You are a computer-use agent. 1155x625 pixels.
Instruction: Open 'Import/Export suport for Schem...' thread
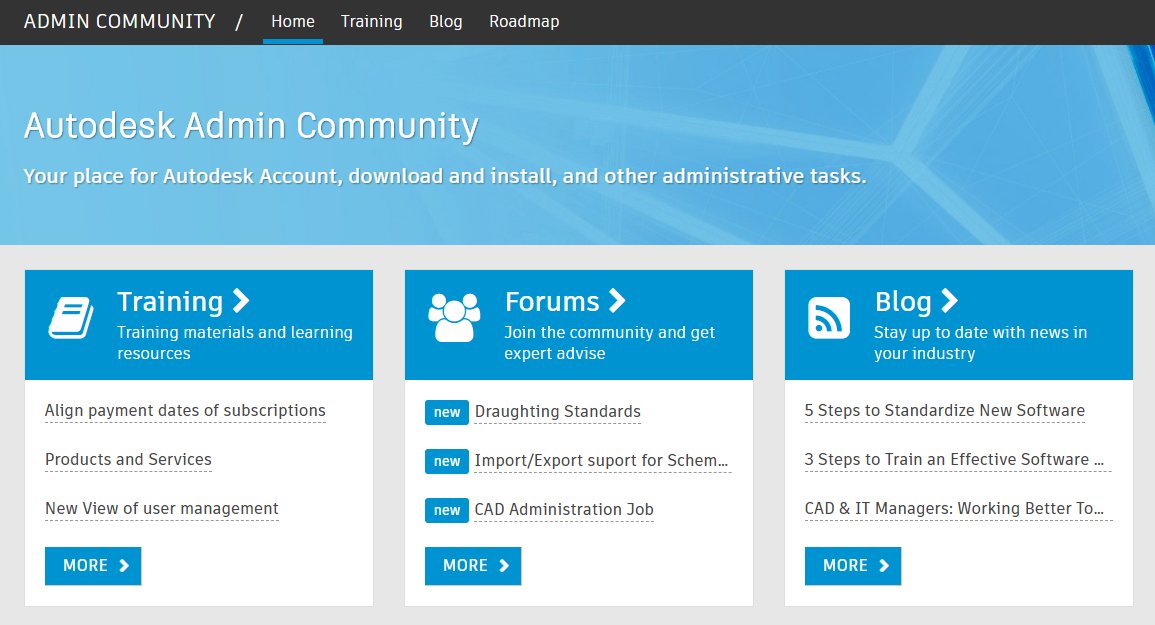click(x=601, y=461)
